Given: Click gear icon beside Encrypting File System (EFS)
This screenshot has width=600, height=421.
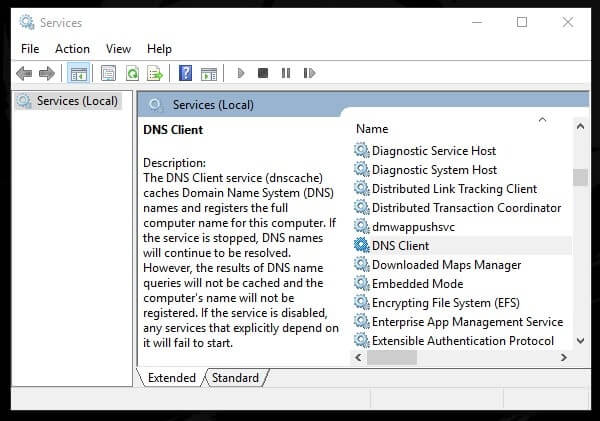Looking at the screenshot, I should (x=362, y=302).
